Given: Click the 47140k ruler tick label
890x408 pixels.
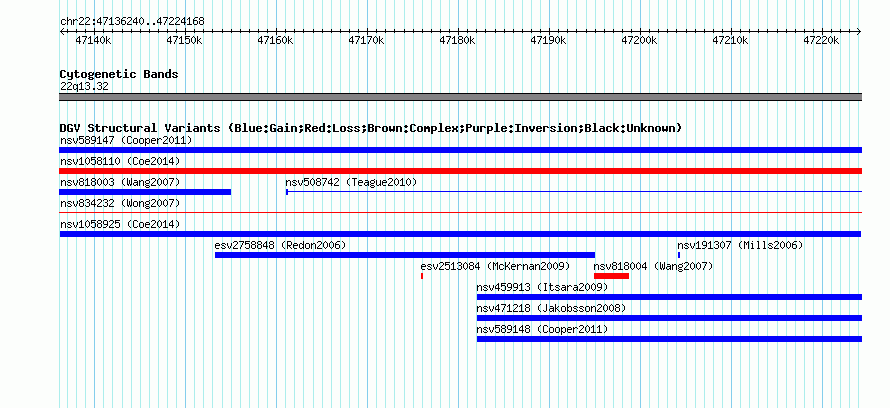Looking at the screenshot, I should point(94,41).
